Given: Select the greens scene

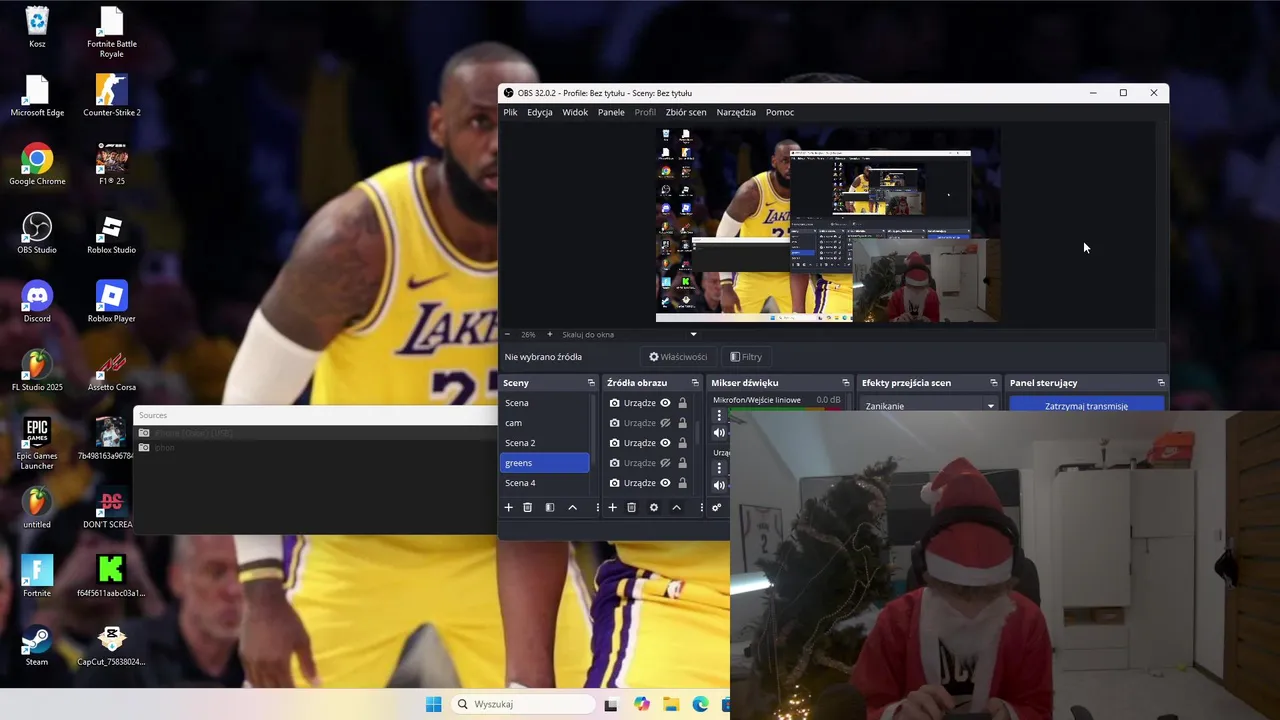Looking at the screenshot, I should [544, 463].
